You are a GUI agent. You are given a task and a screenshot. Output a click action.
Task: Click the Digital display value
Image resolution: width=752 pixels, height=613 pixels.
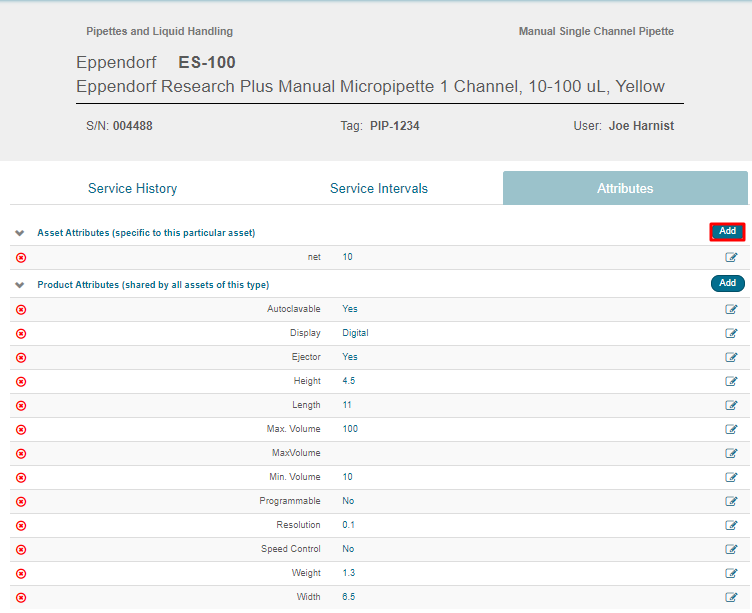point(355,333)
